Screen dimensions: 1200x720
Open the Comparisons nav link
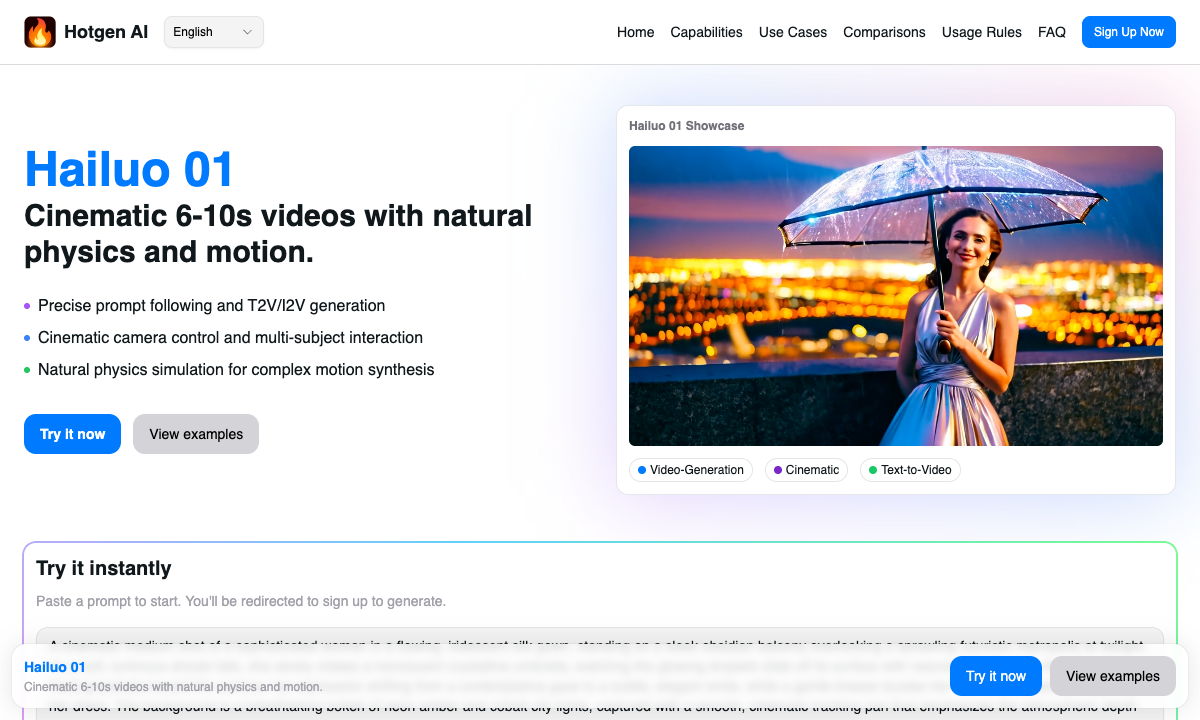click(884, 32)
